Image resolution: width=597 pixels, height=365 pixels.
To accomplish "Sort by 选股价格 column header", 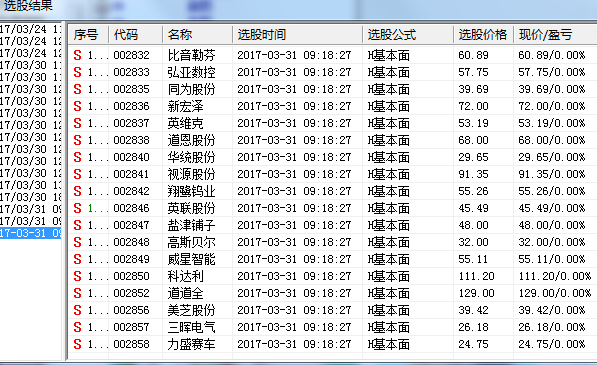I will (484, 35).
